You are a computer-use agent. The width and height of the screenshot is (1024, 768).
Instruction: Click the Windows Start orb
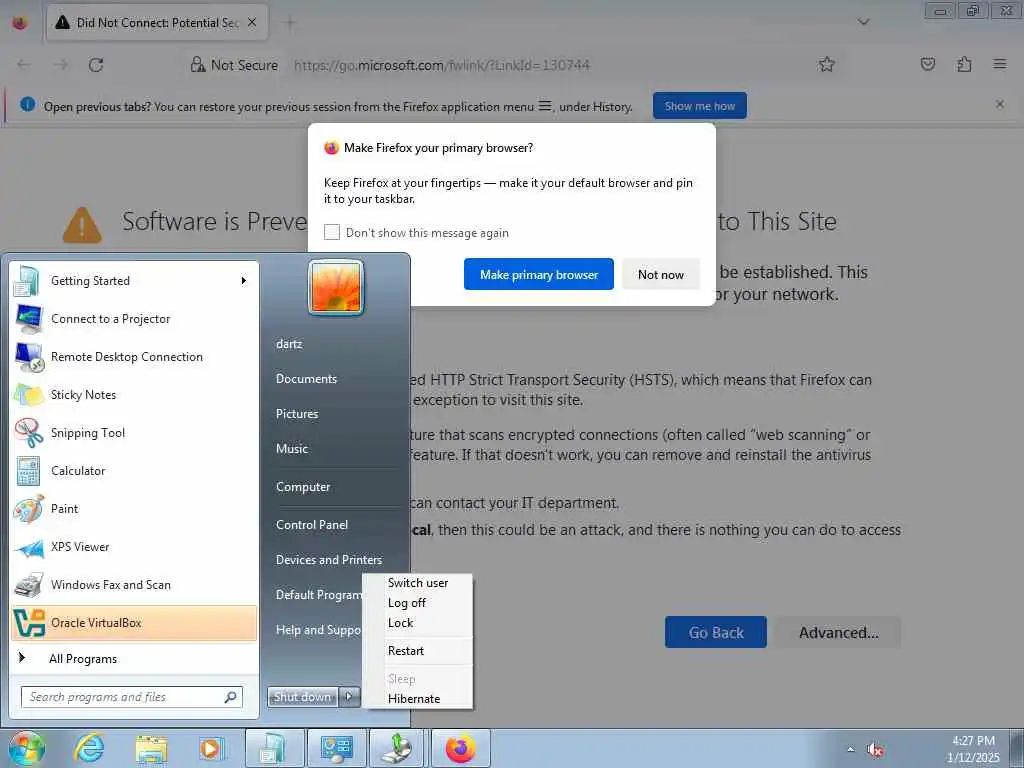click(27, 748)
